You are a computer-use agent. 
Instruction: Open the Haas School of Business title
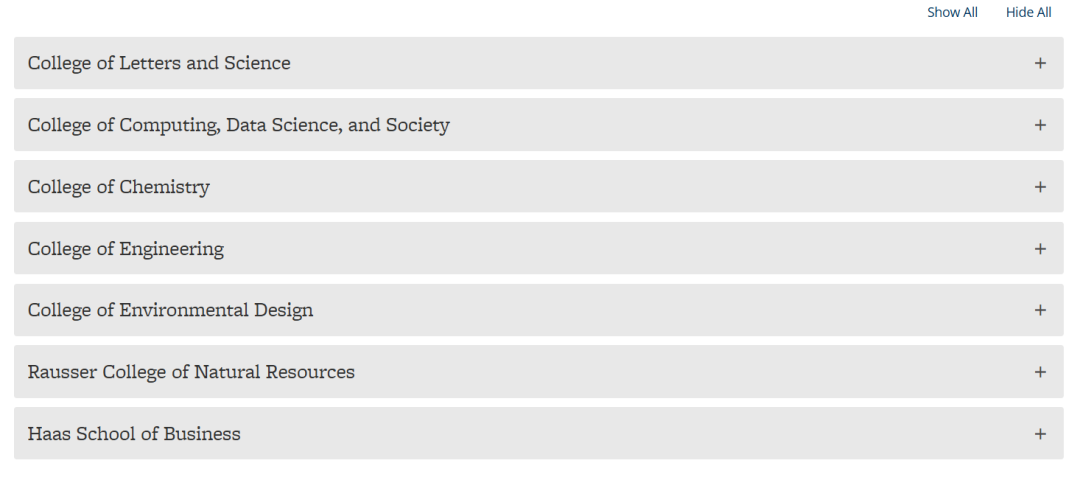pyautogui.click(x=134, y=434)
